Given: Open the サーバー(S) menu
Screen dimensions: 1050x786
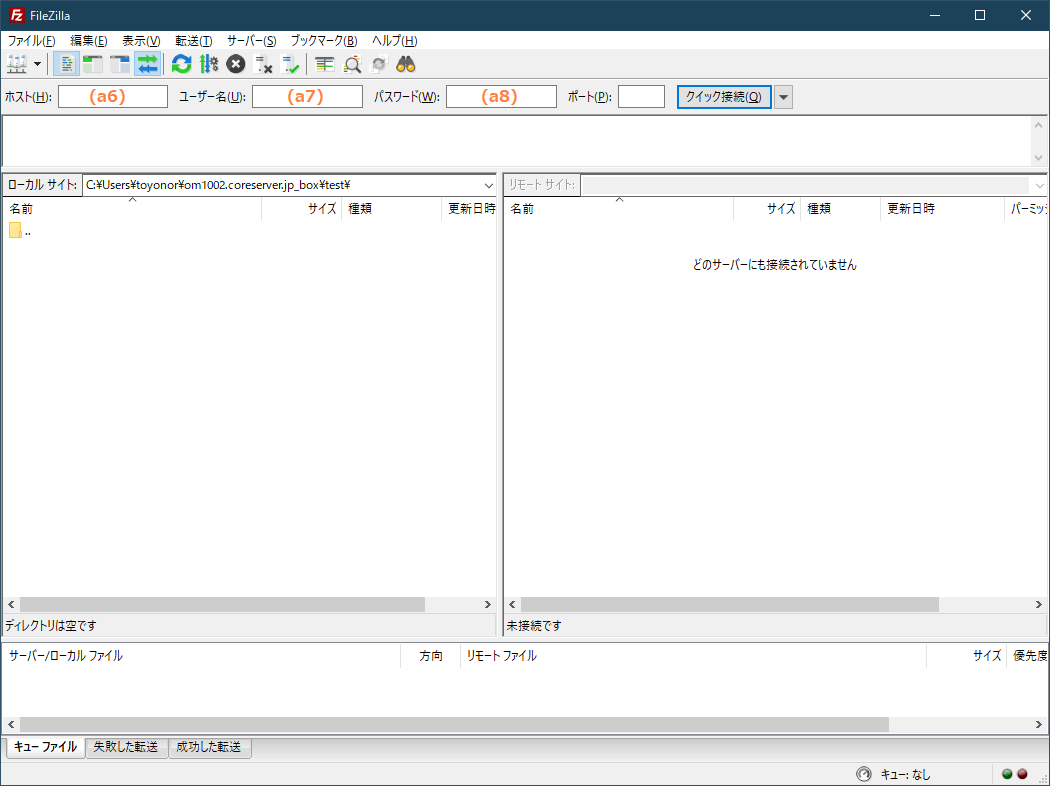Looking at the screenshot, I should [252, 41].
